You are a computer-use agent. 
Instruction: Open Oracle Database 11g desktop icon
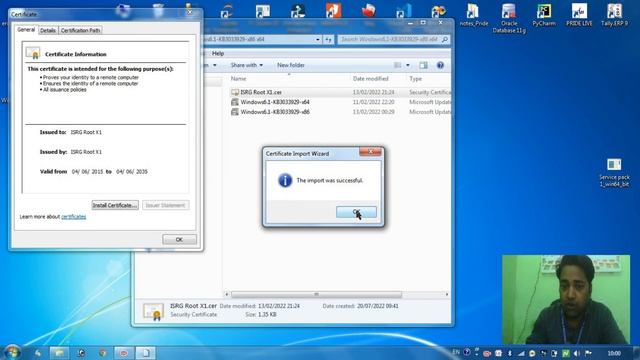click(x=509, y=18)
